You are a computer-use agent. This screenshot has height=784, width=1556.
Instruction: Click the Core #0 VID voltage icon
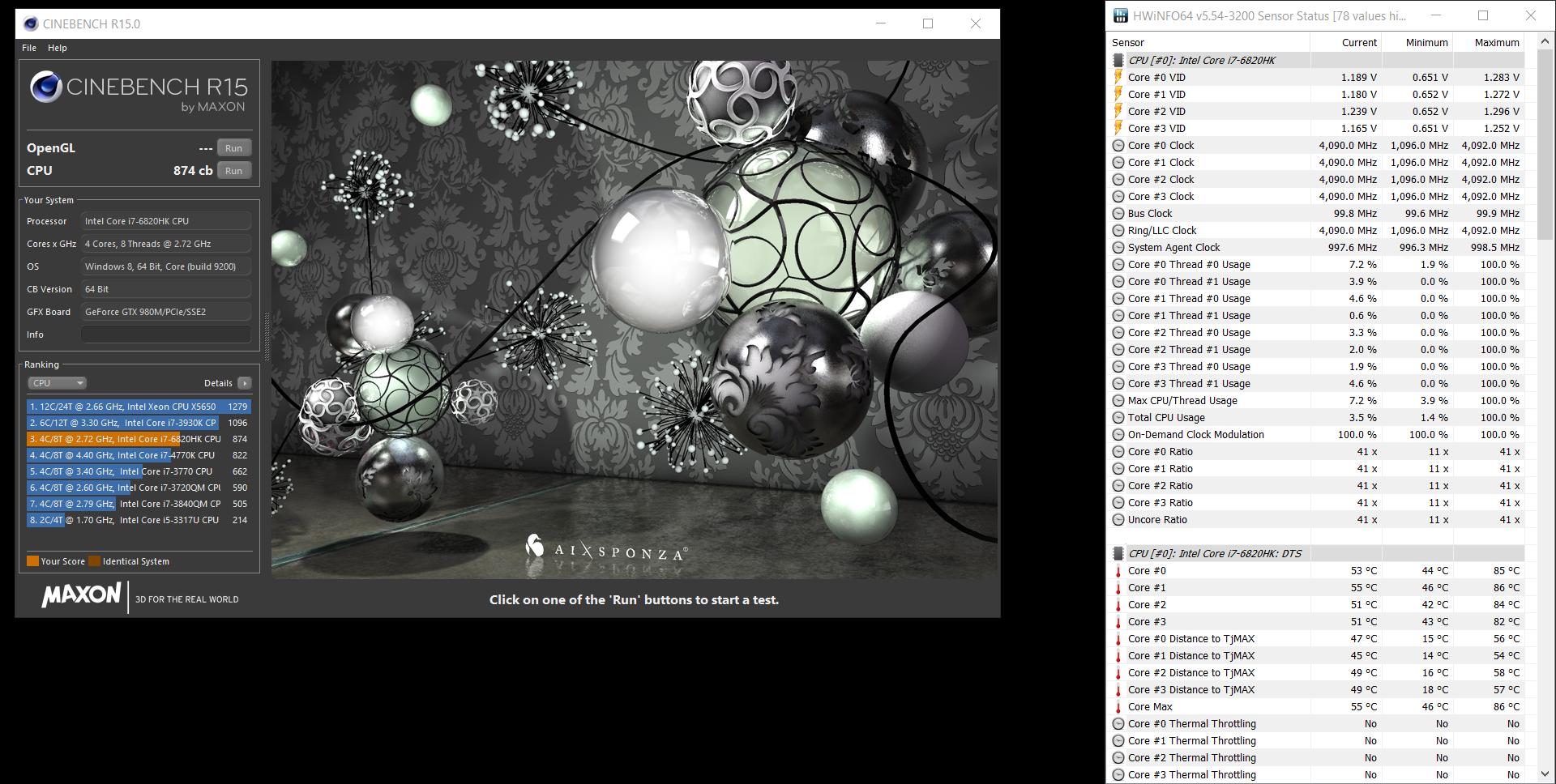click(1118, 77)
